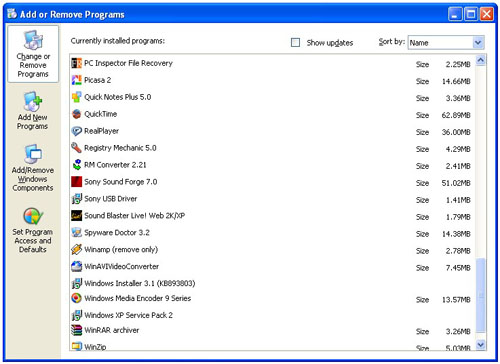The image size is (500, 364).
Task: Select the Windows XP Service Pack 2 entry
Action: coord(272,315)
